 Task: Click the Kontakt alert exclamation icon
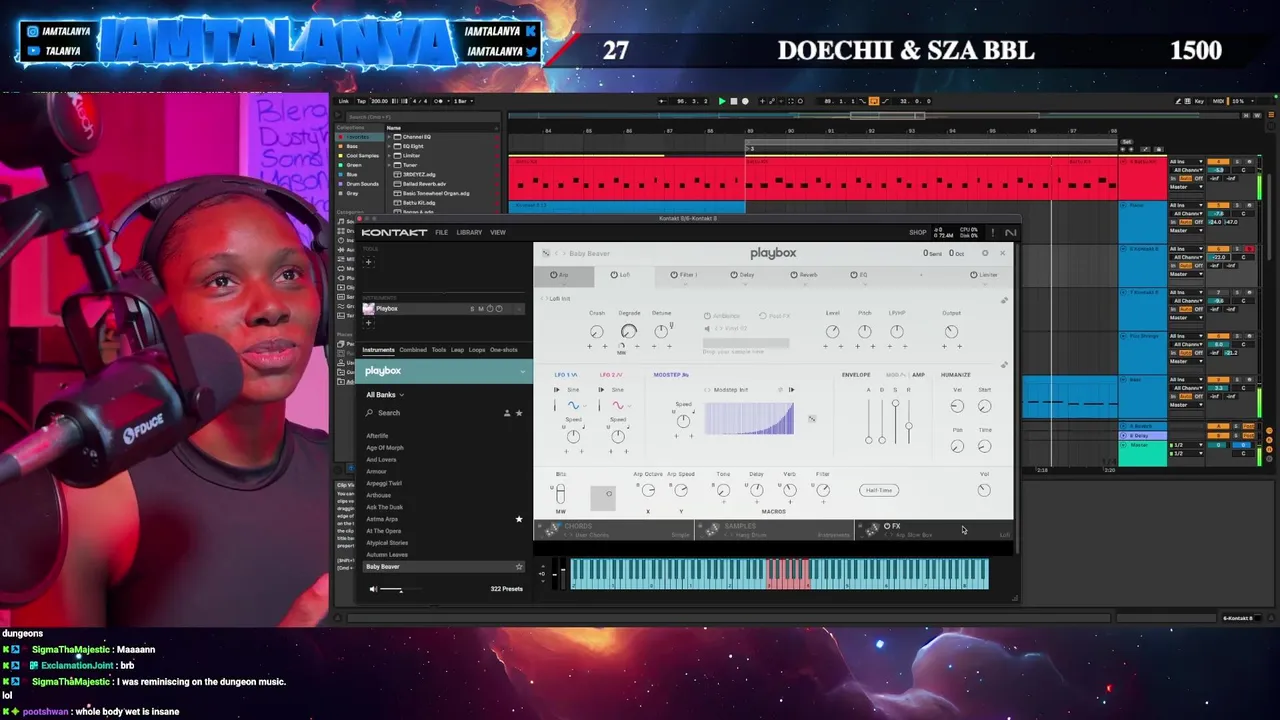tap(992, 233)
